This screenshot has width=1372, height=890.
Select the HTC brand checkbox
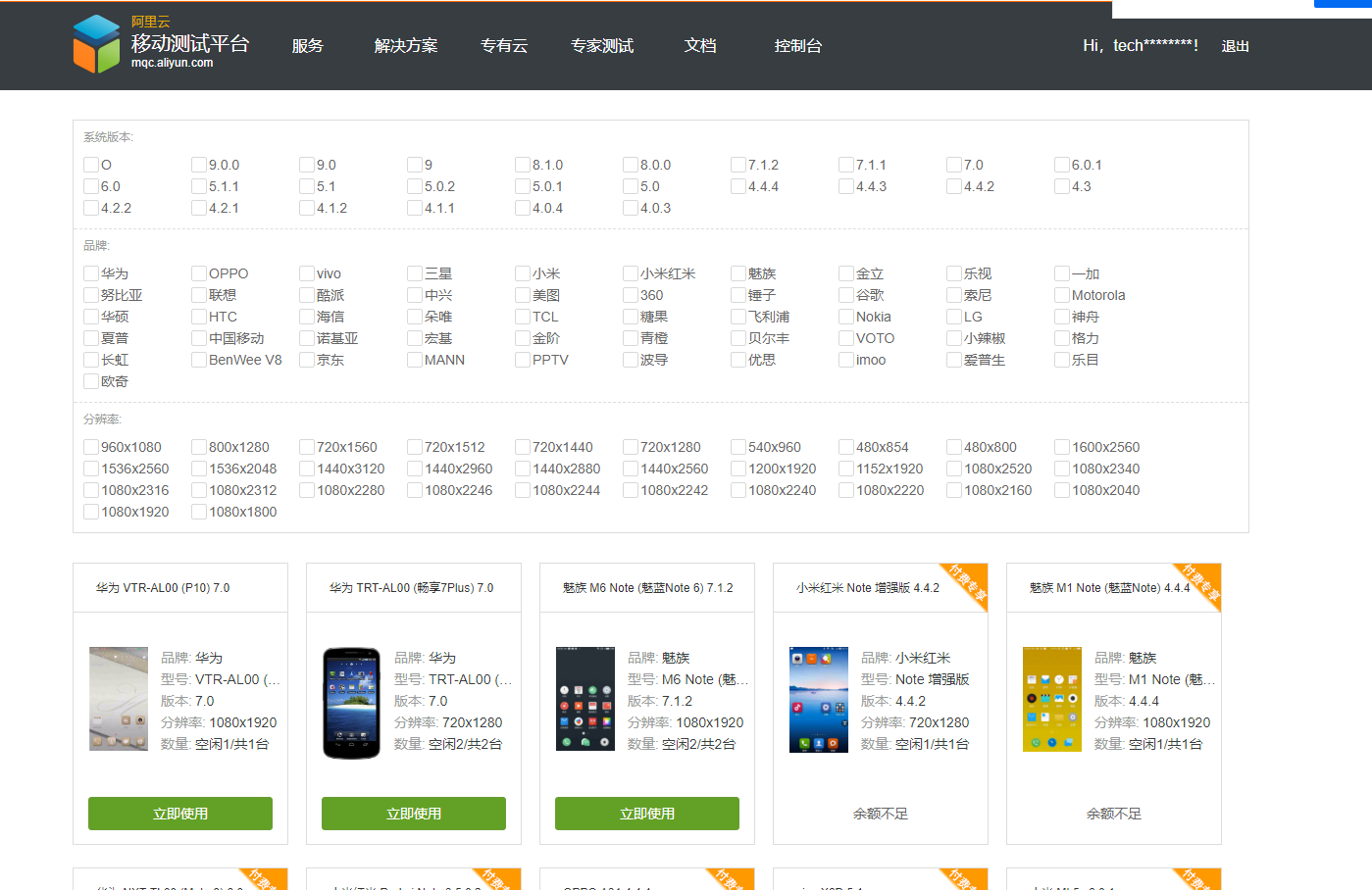(x=199, y=317)
